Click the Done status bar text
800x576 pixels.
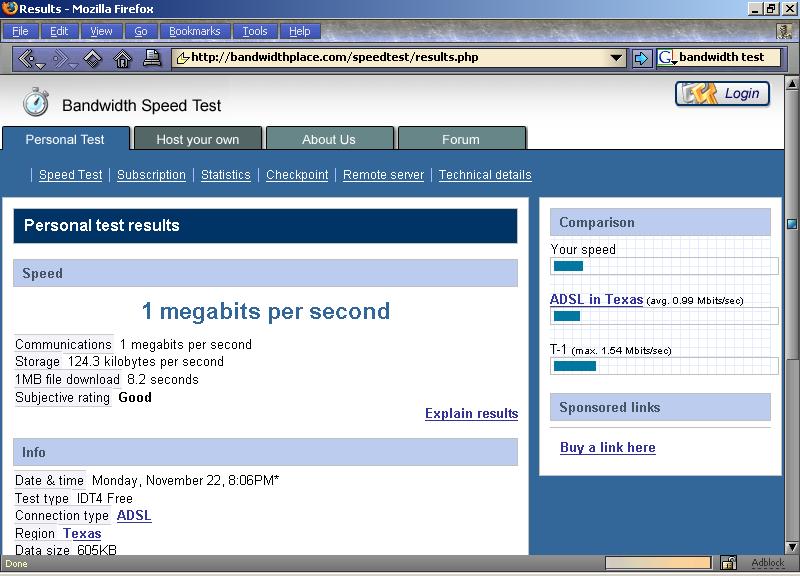click(x=16, y=564)
